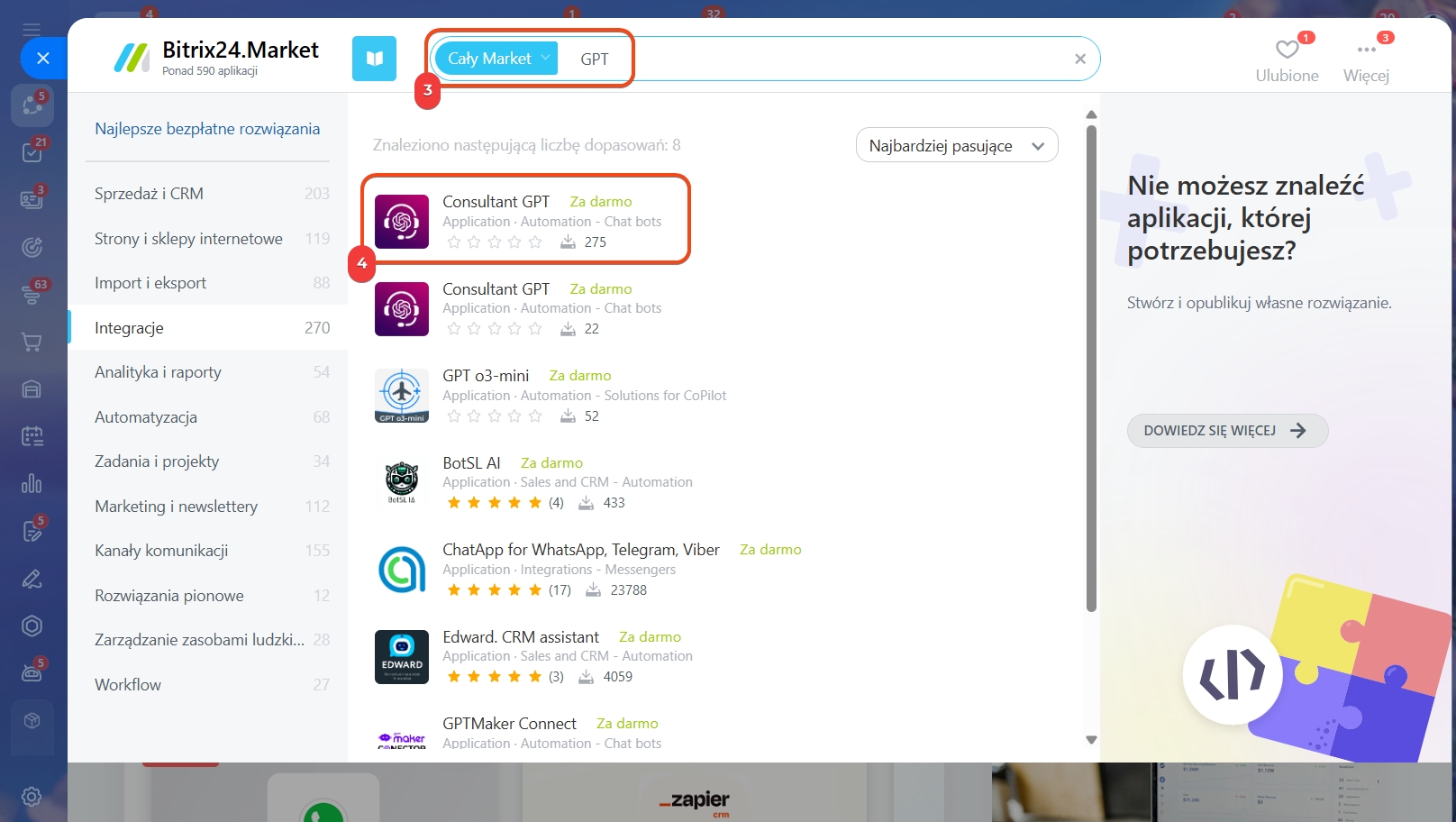Click 'Za darmo' label beside ChatApp
The height and width of the screenshot is (822, 1456).
pos(770,550)
